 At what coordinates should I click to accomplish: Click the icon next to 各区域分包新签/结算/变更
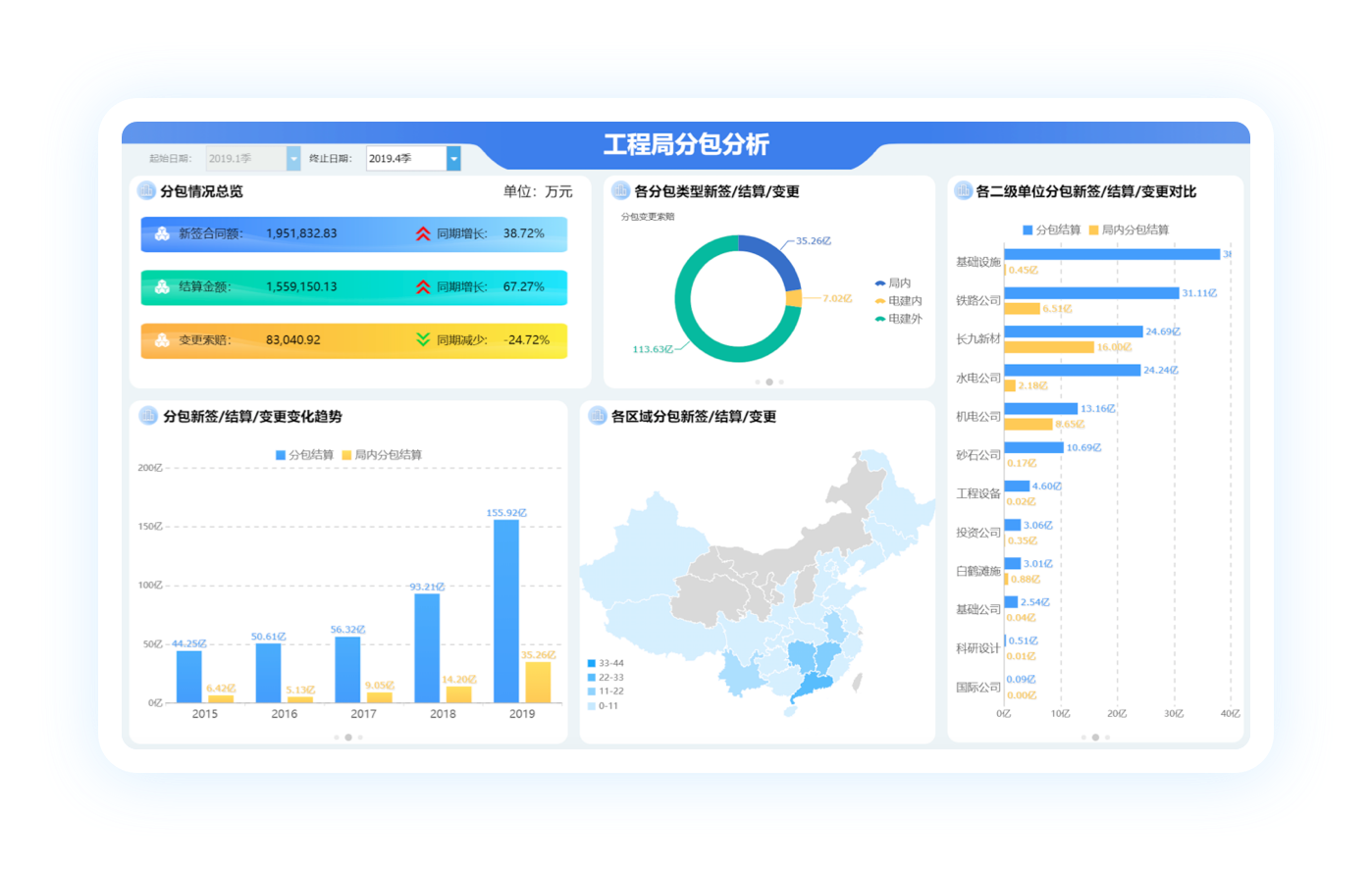[597, 416]
